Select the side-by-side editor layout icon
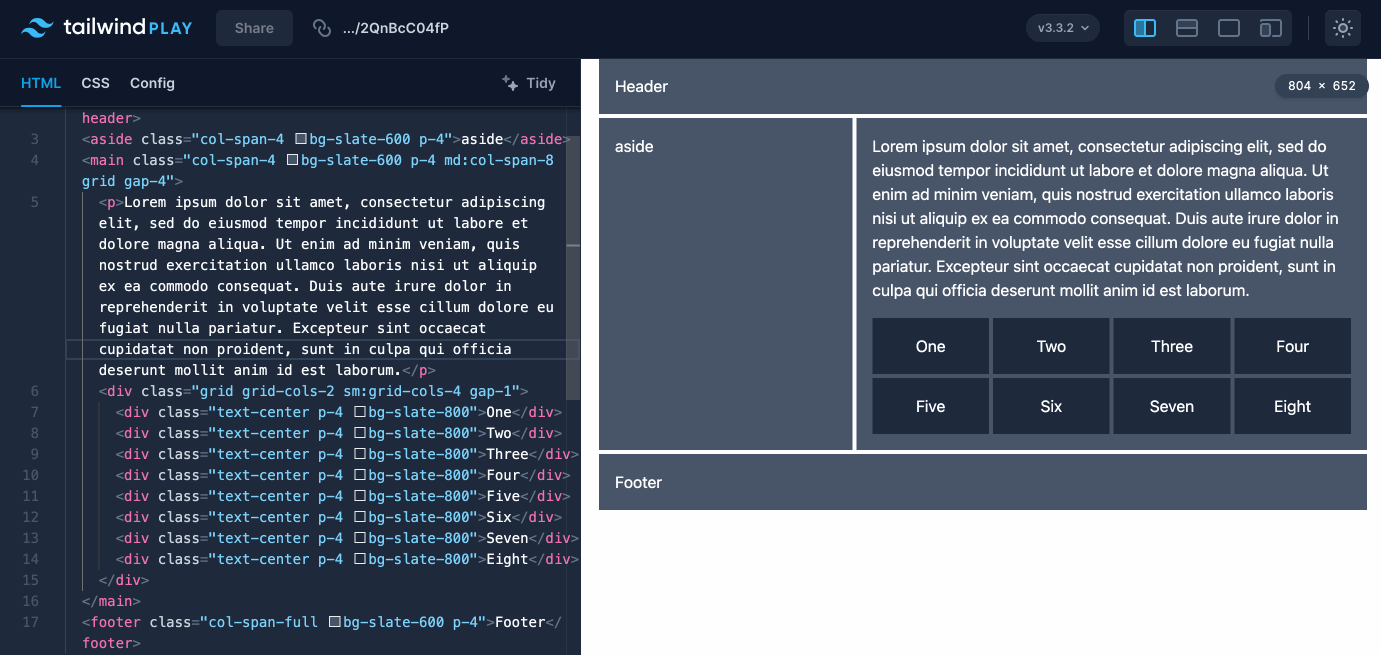This screenshot has width=1381, height=655. (x=1144, y=28)
